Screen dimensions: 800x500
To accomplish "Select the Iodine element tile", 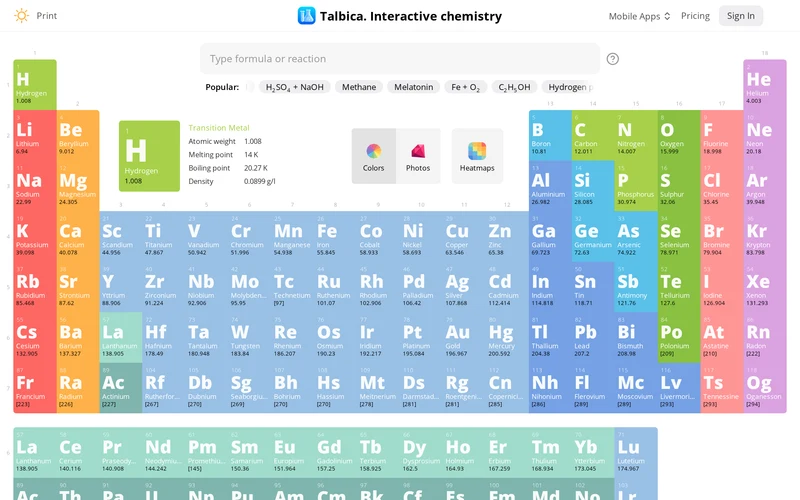I will tap(721, 287).
